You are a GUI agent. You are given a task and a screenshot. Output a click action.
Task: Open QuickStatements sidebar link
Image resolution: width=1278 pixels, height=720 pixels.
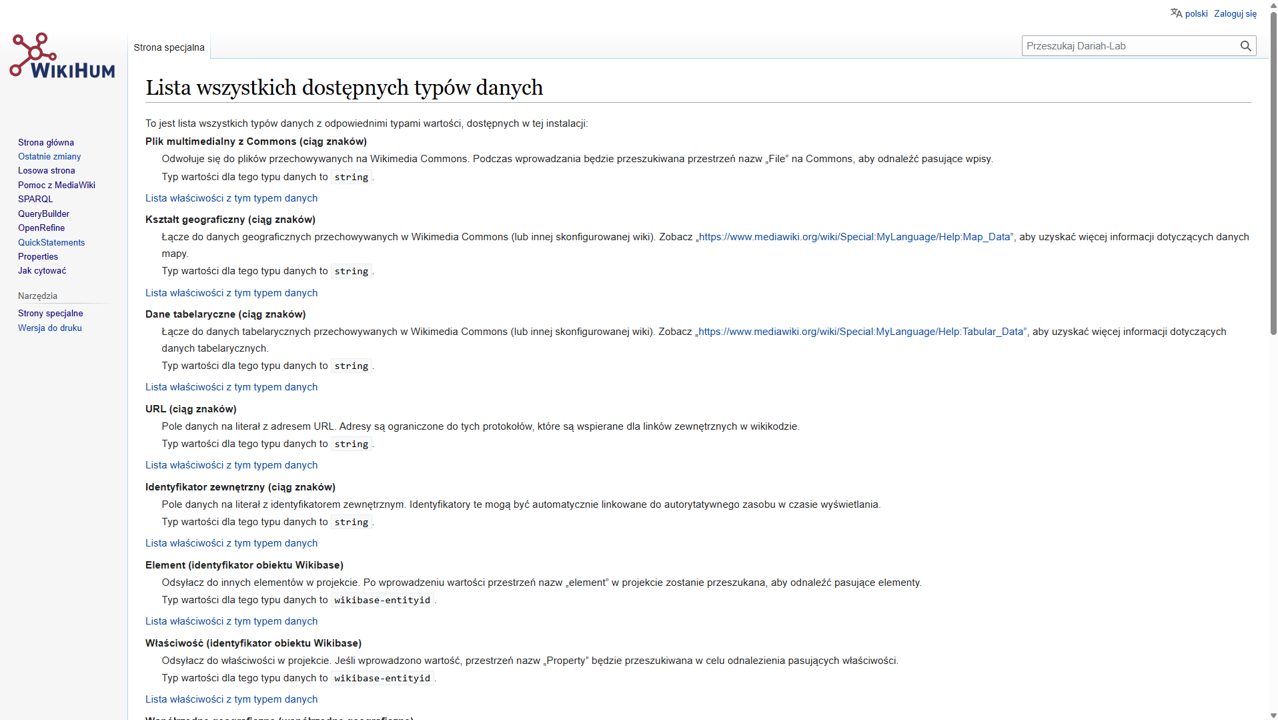pos(51,242)
